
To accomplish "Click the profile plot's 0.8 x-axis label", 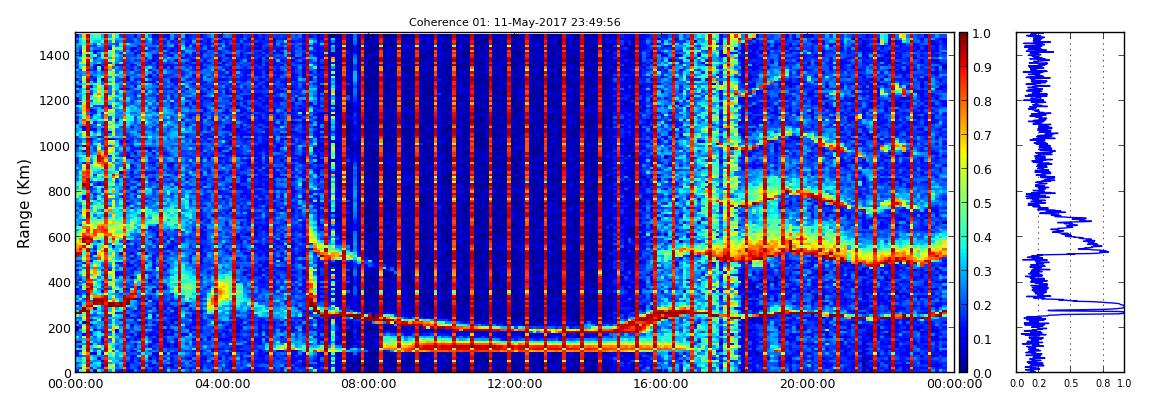I will click(1103, 384).
